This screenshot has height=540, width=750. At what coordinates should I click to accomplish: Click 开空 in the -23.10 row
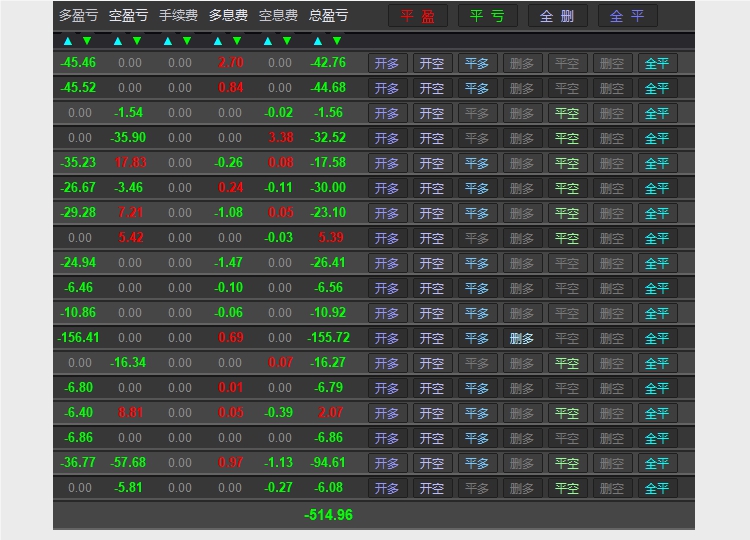[432, 213]
